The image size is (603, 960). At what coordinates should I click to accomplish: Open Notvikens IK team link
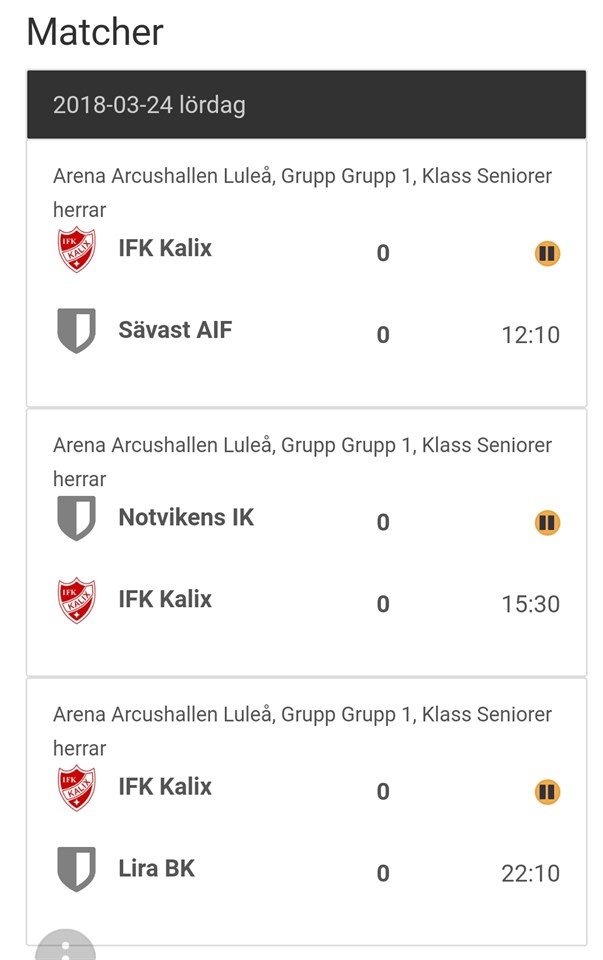(x=186, y=517)
